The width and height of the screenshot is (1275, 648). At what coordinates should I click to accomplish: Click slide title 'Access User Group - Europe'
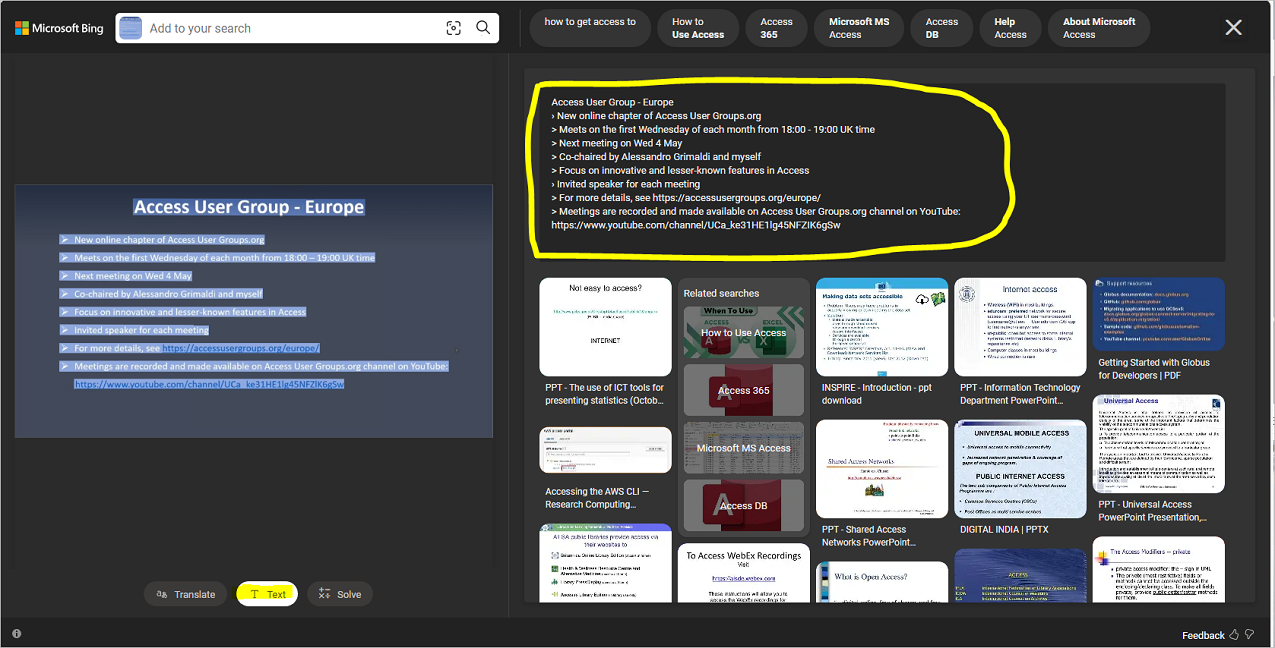coord(249,207)
